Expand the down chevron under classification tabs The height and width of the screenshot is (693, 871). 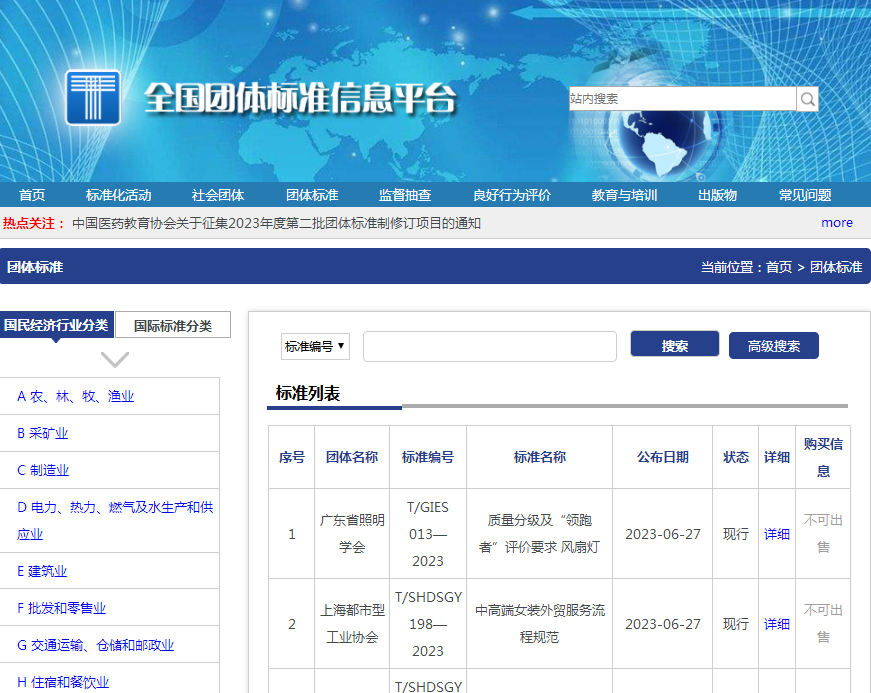coord(115,359)
